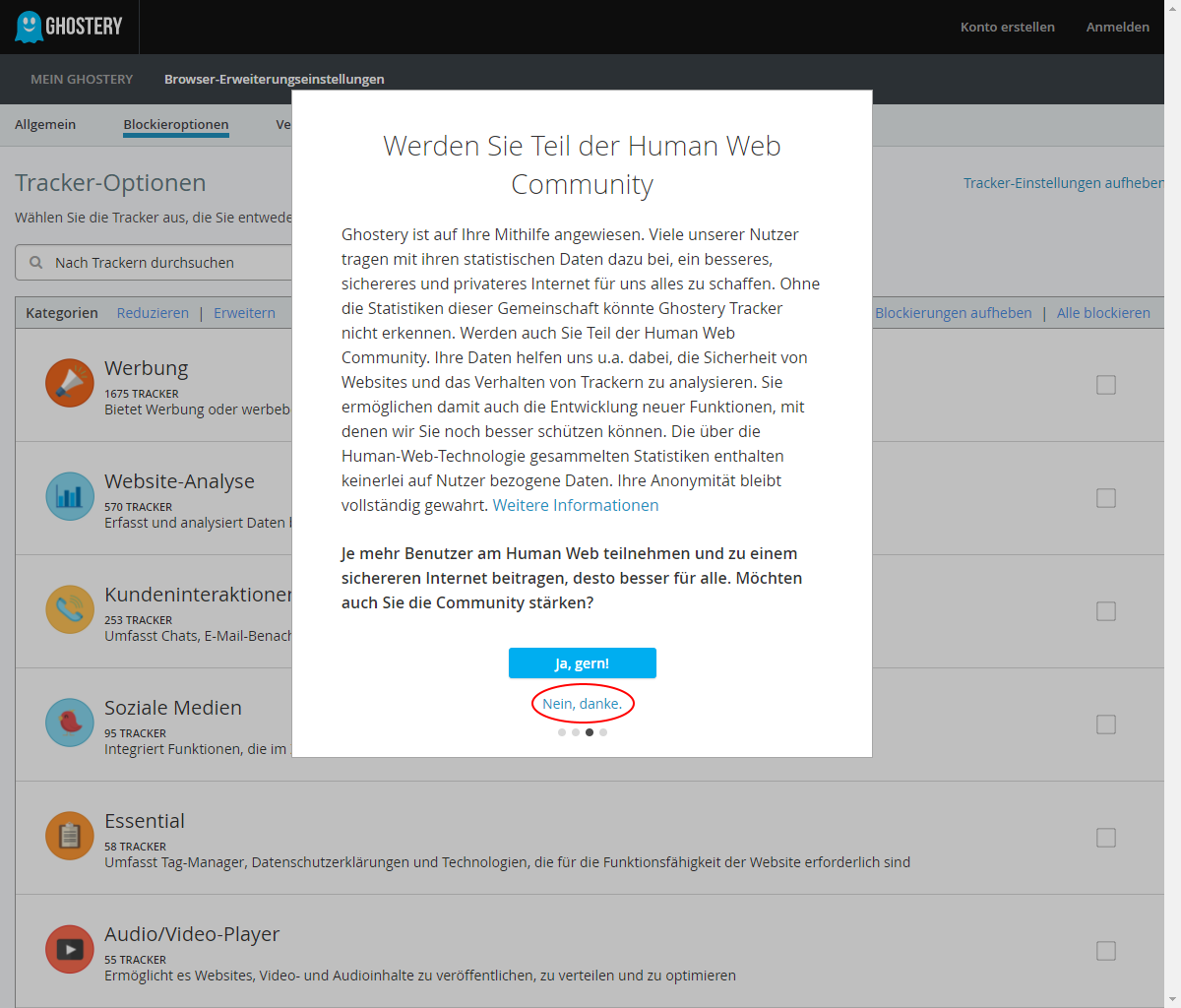Click the Audio/Video-Player category title

pos(192,934)
